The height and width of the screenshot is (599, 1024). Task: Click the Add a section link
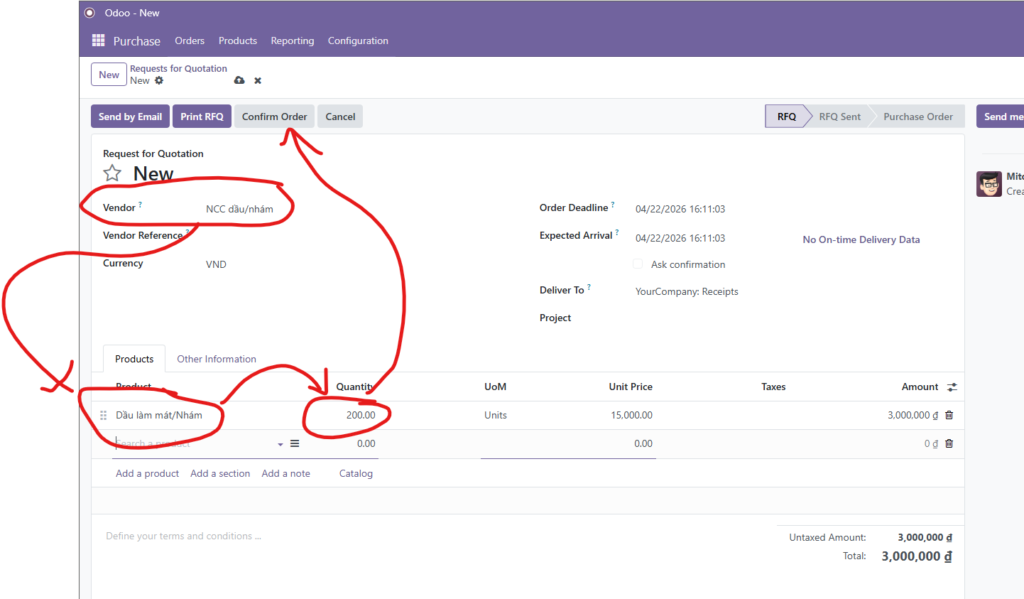(x=220, y=473)
